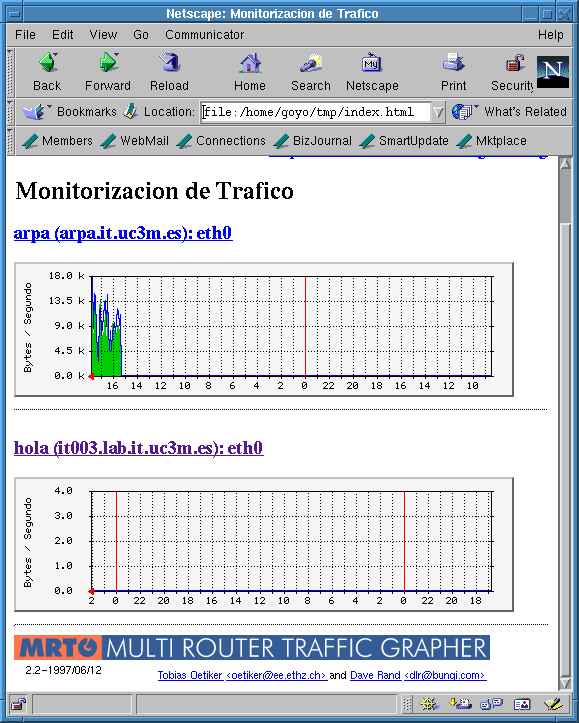
Task: Click the component bar drag handle
Action: 407,704
